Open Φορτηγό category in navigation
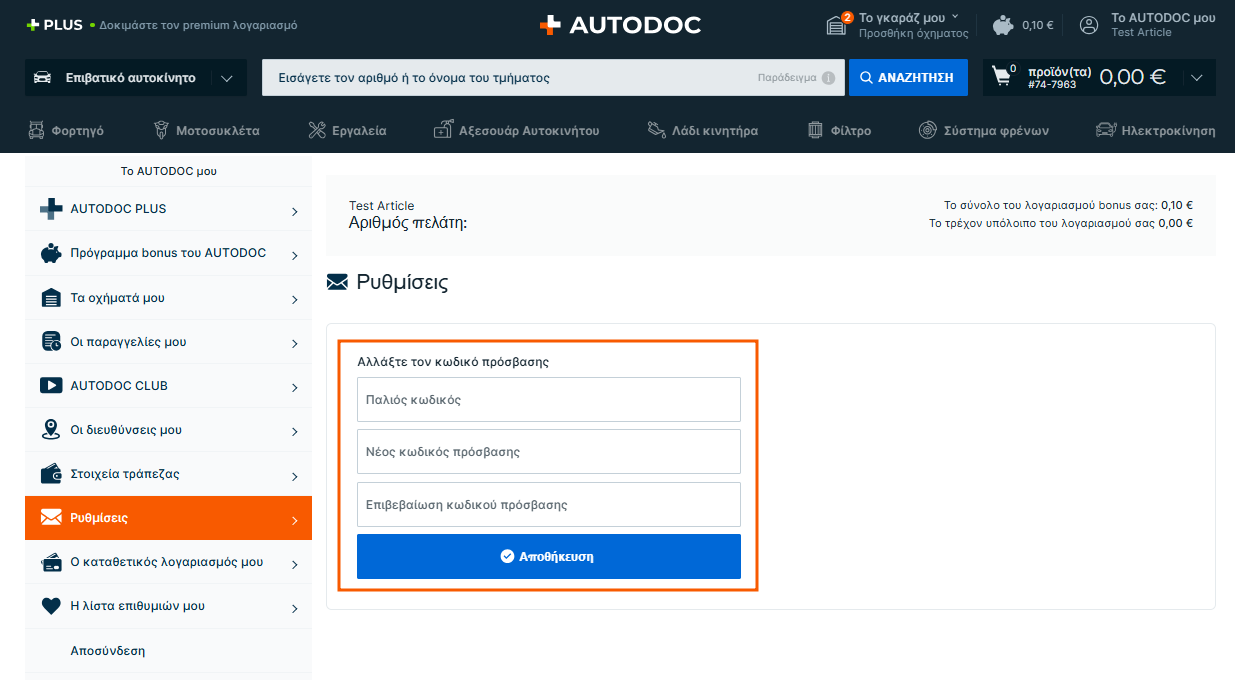The width and height of the screenshot is (1235, 698). (65, 130)
